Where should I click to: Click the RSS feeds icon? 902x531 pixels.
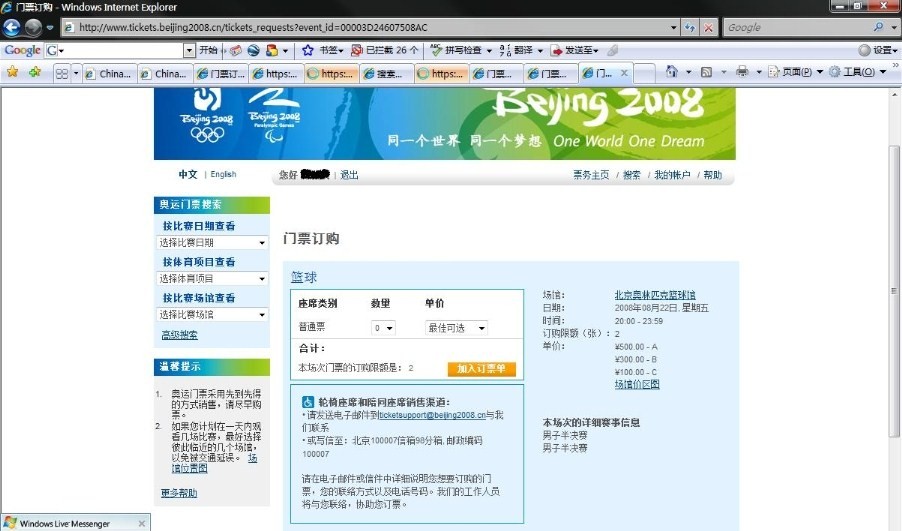707,72
